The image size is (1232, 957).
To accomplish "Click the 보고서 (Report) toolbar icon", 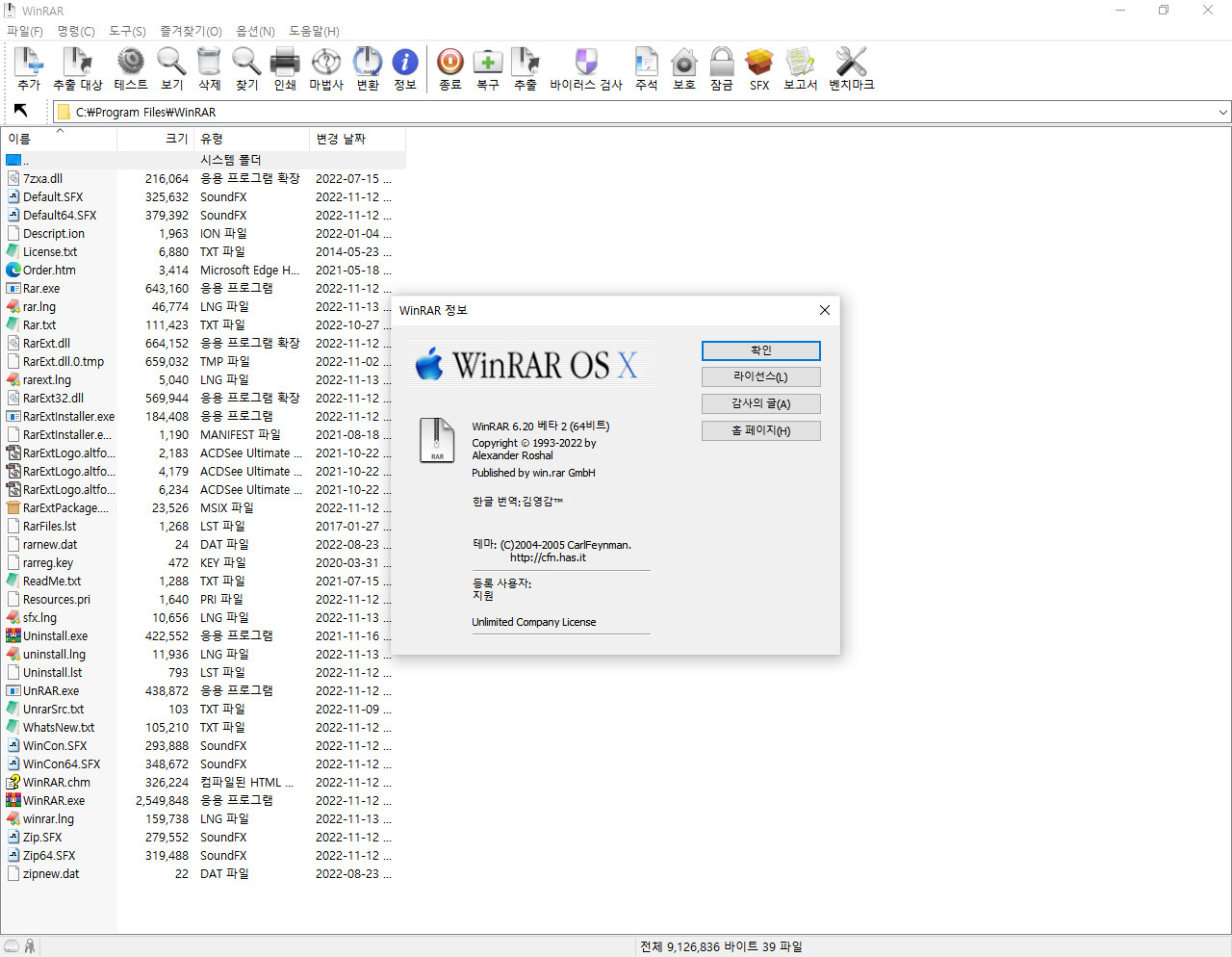I will (x=800, y=62).
